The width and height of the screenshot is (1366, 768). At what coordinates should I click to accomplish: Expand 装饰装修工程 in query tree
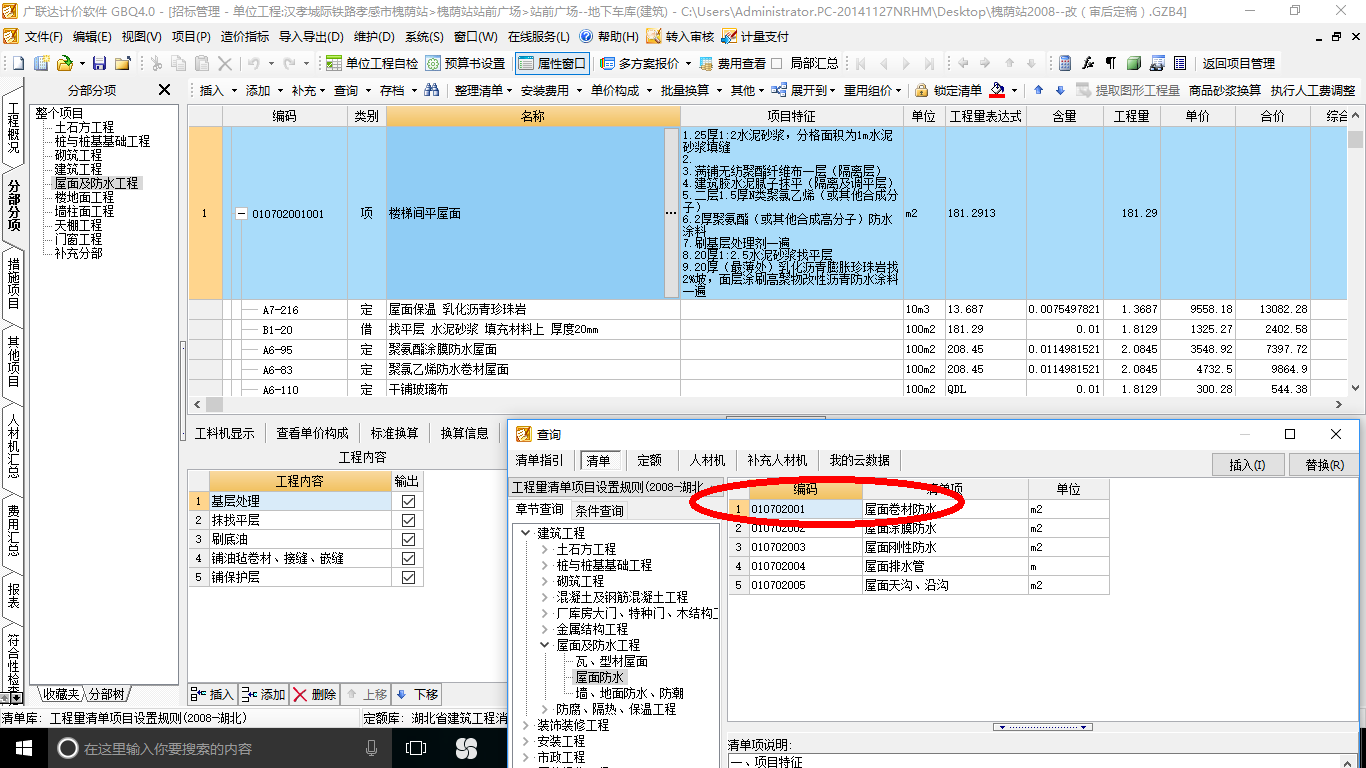coord(526,725)
